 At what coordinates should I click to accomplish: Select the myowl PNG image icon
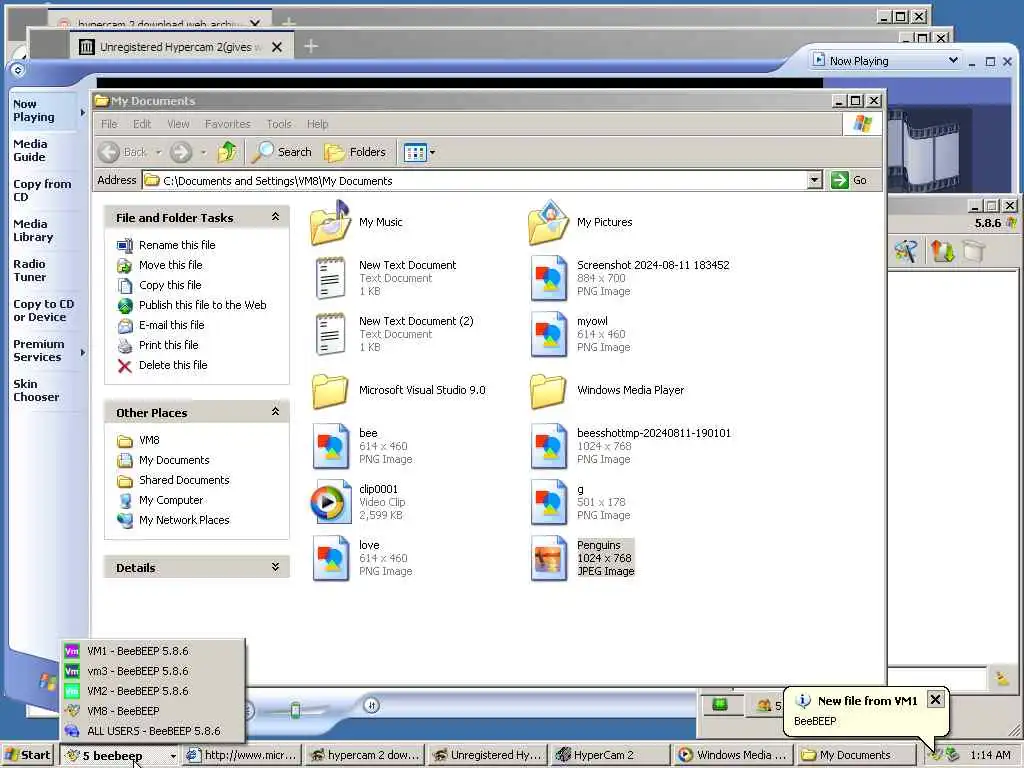coord(549,334)
